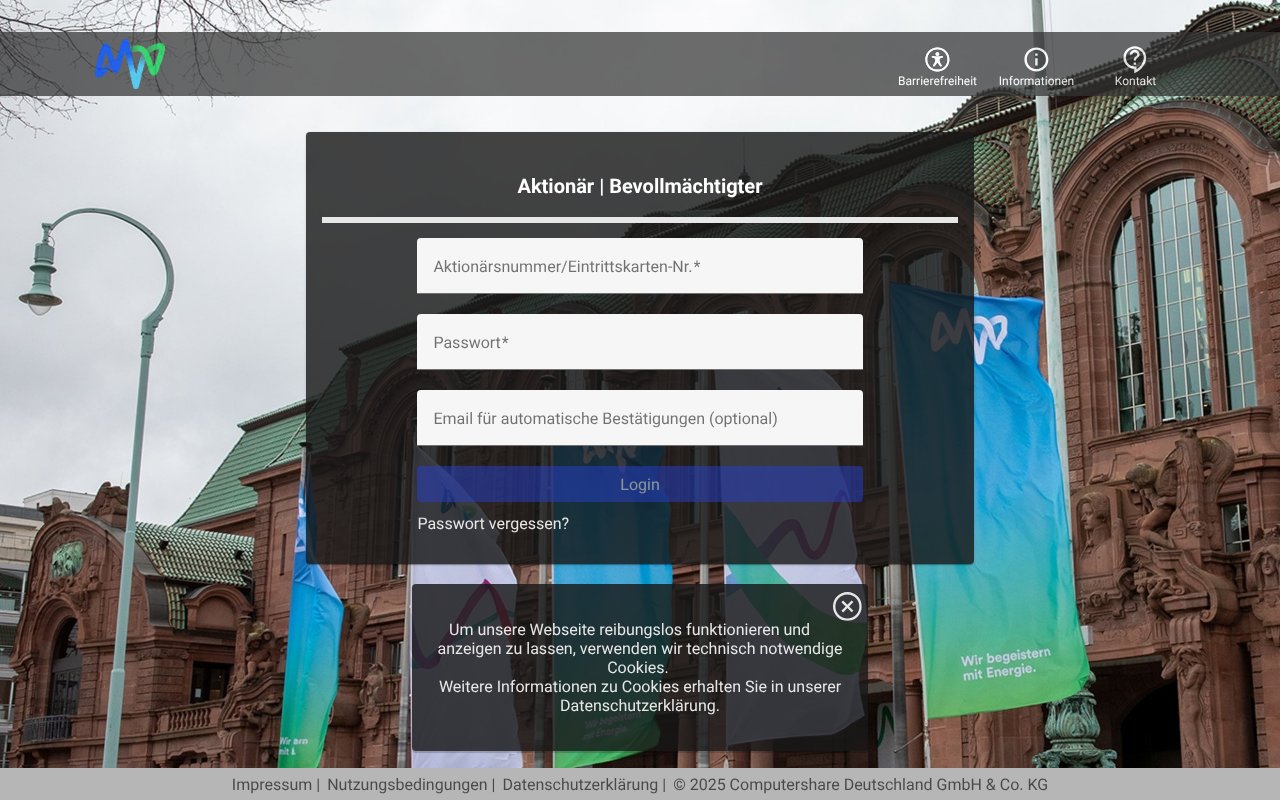Click the Passwort input field
1280x800 pixels.
[x=640, y=342]
